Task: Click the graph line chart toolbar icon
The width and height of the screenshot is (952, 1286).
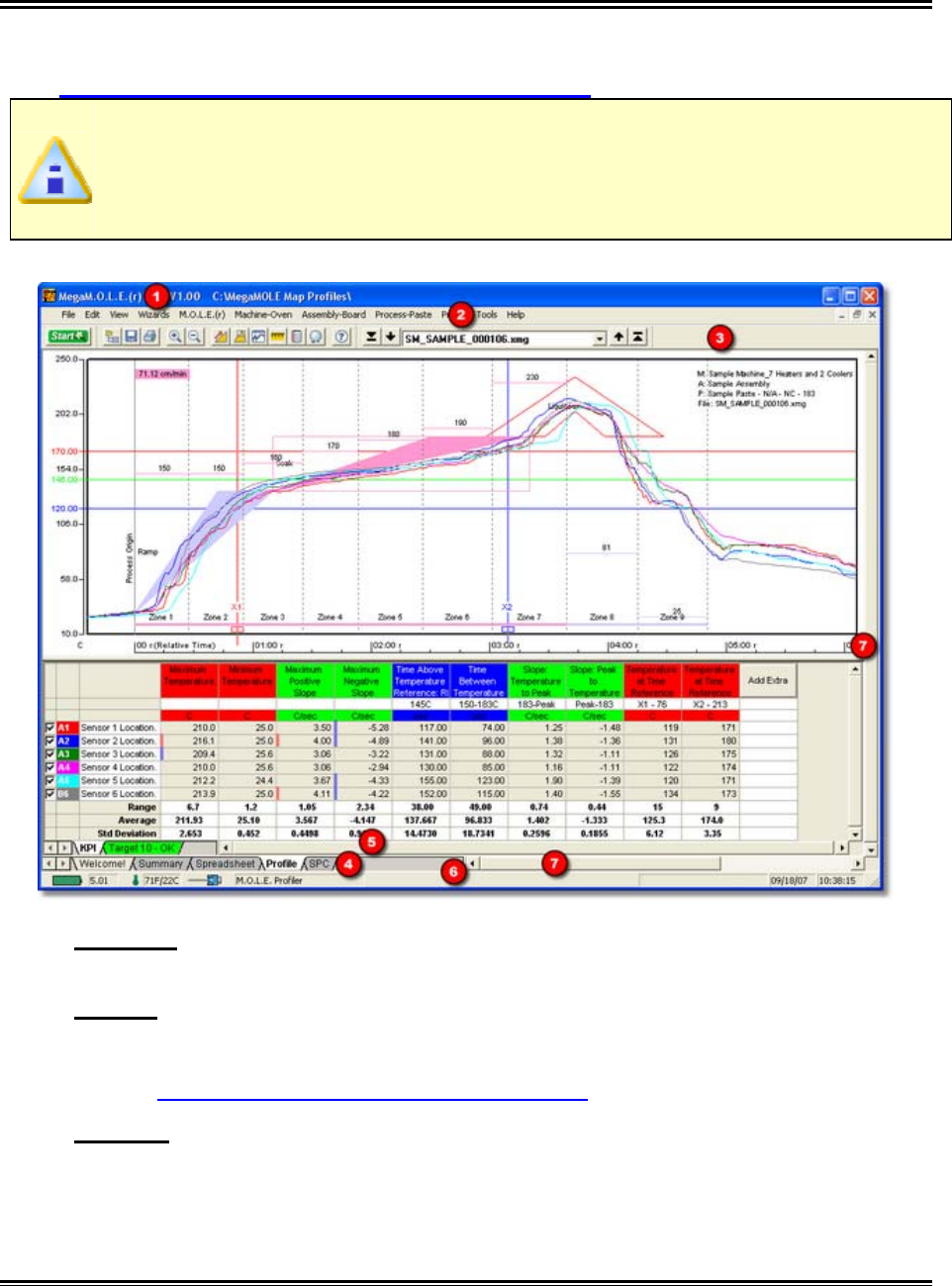Action: coord(258,337)
